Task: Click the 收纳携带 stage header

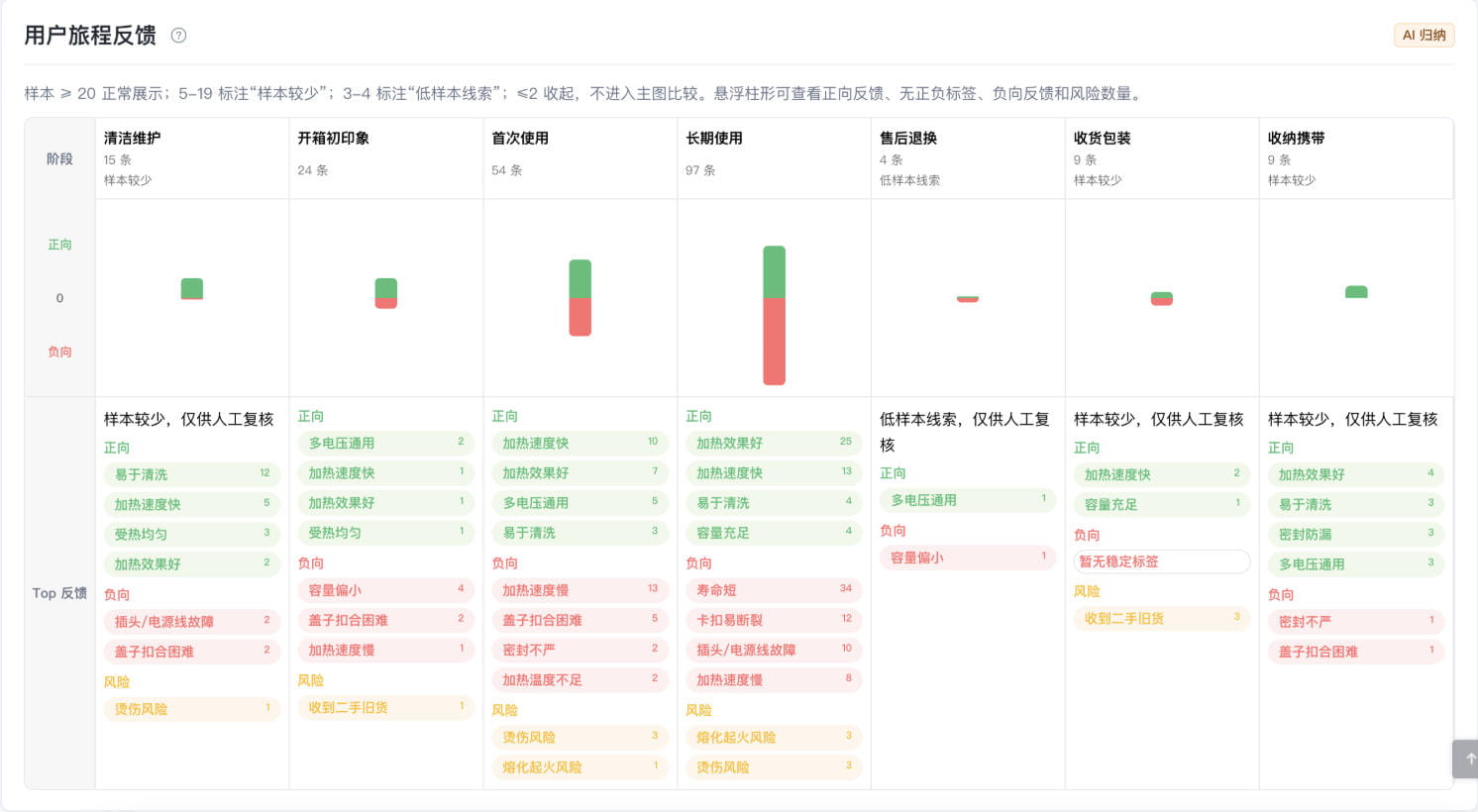Action: [x=1297, y=139]
